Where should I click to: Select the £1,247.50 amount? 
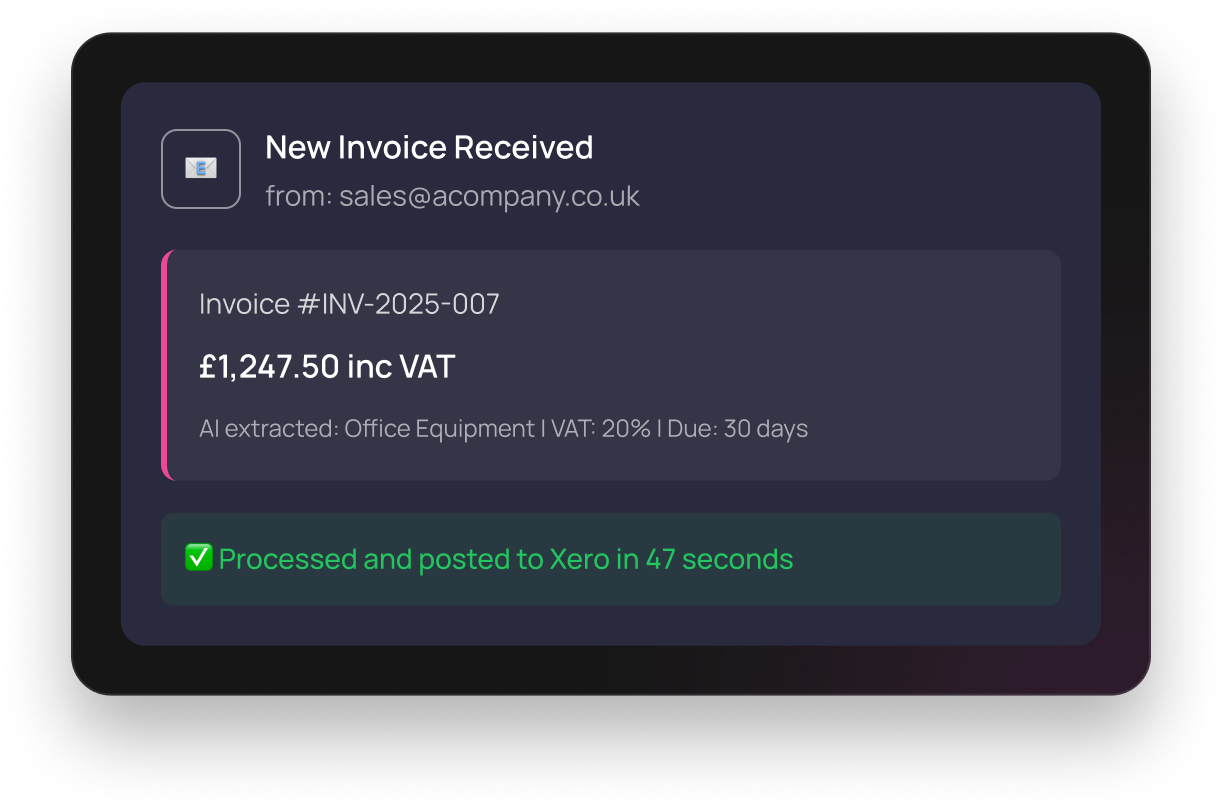coord(269,367)
